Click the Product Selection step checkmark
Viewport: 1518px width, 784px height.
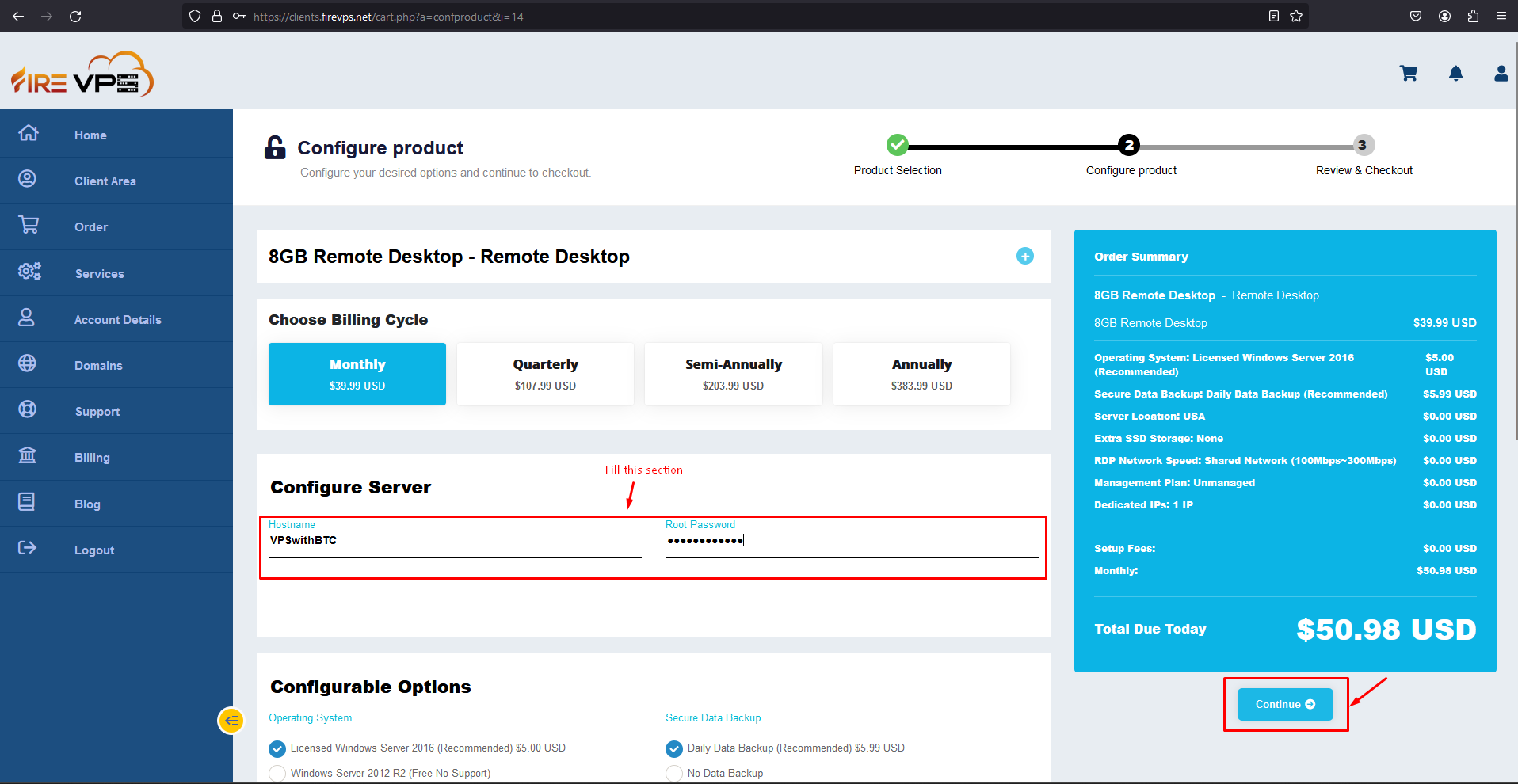point(898,145)
